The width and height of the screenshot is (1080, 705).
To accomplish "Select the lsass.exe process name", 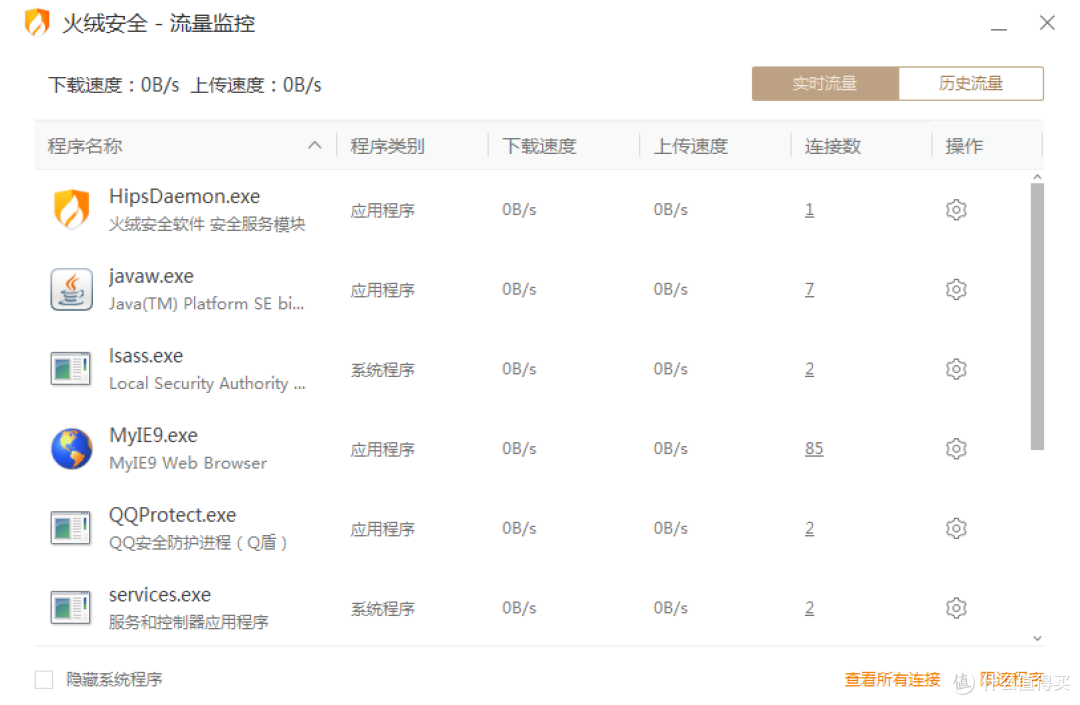I will point(146,356).
